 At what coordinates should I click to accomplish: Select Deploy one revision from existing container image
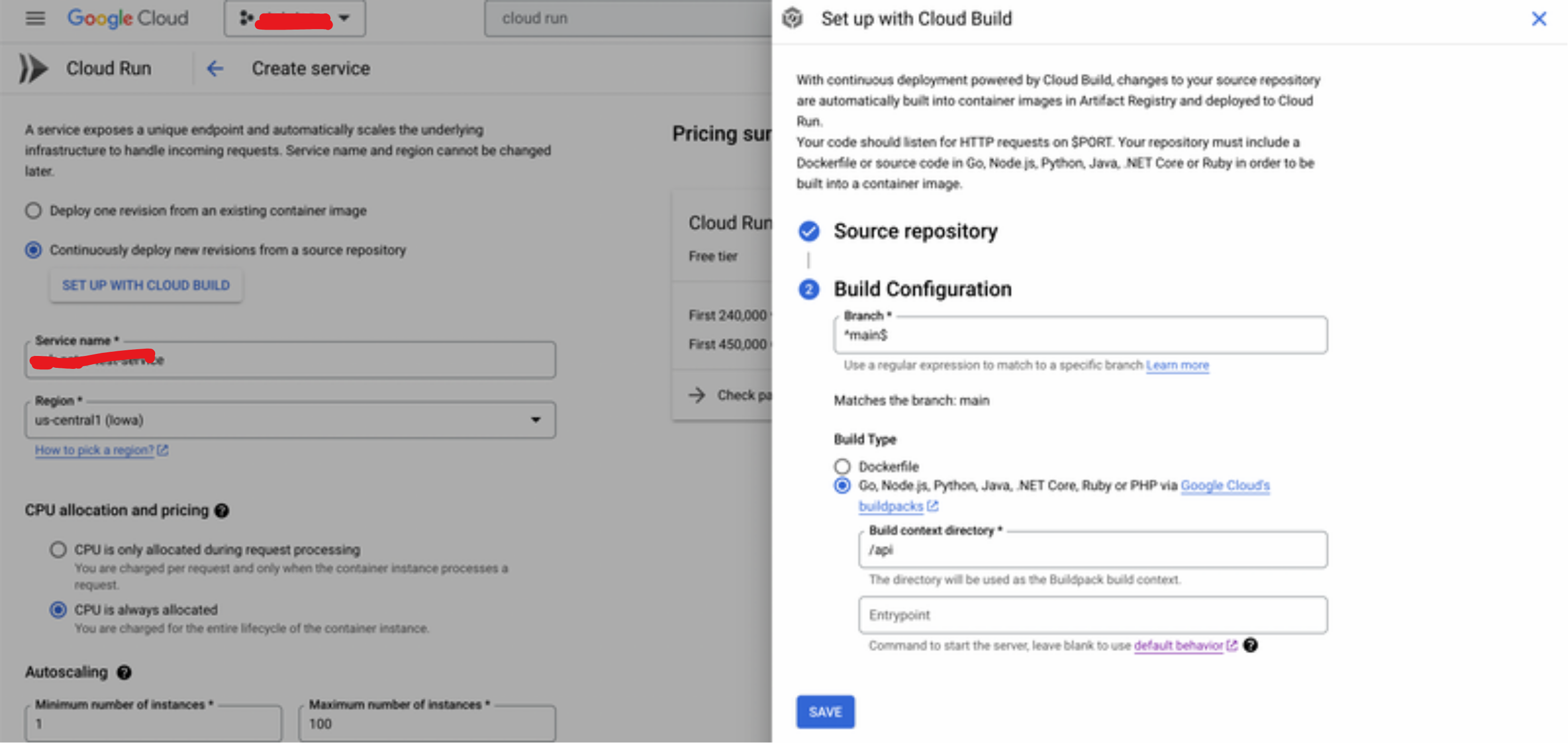tap(34, 211)
